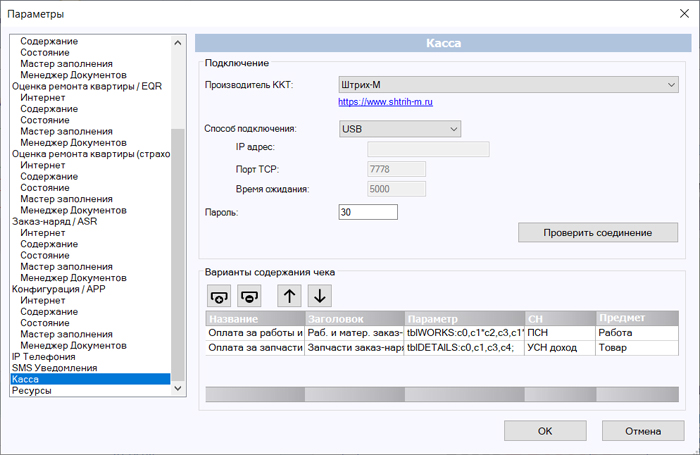Open IP Телефония settings item

(44, 357)
